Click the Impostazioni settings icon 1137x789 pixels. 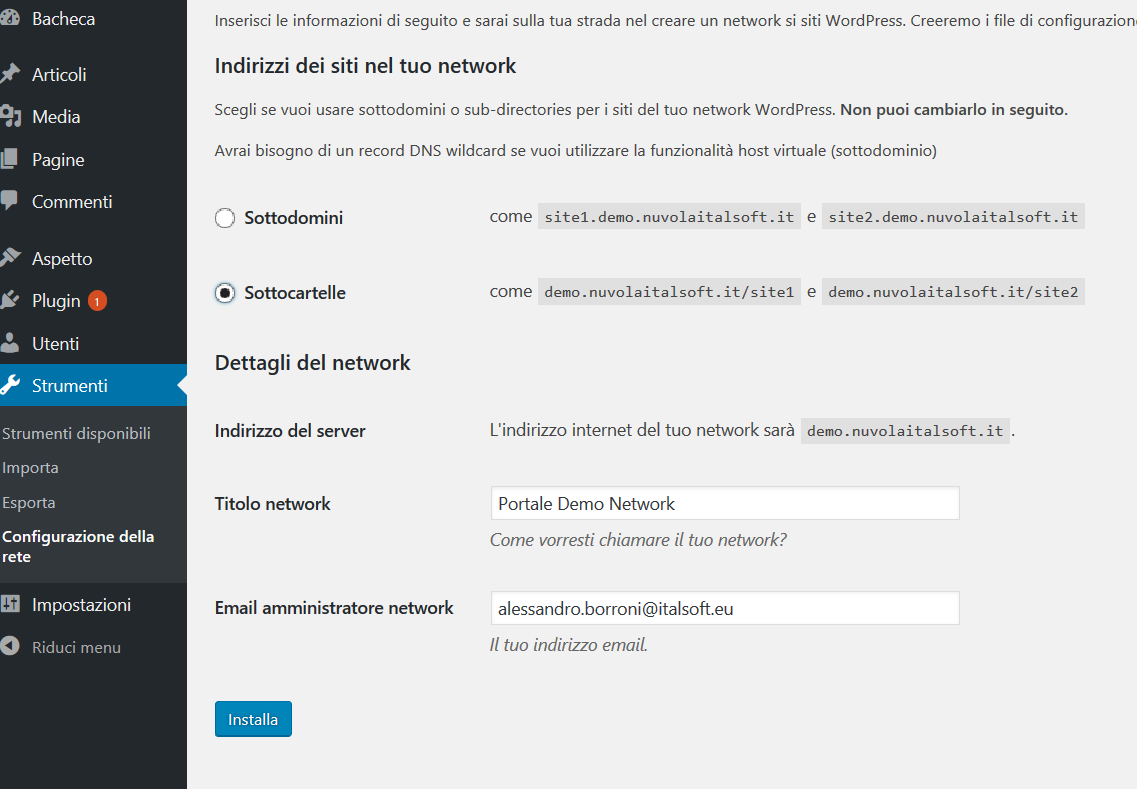click(x=10, y=605)
